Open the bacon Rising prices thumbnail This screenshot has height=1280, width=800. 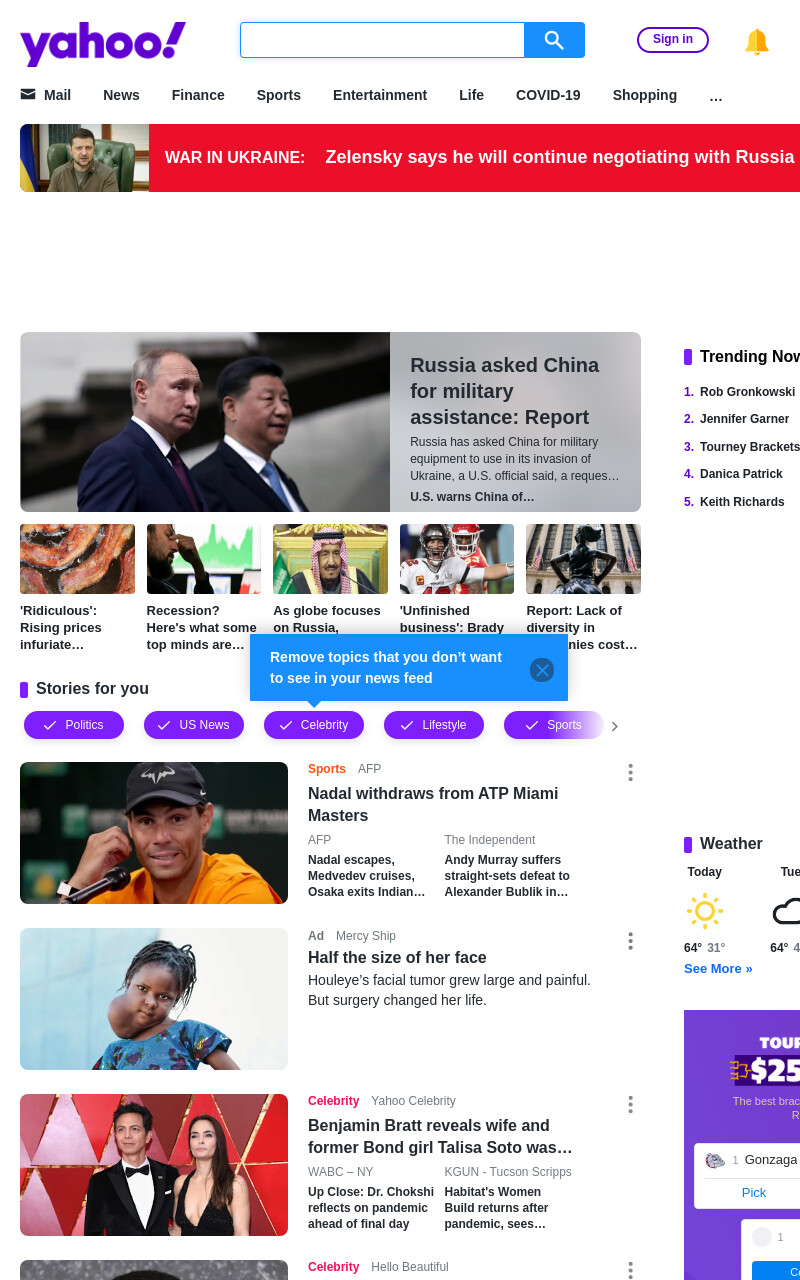tap(77, 559)
